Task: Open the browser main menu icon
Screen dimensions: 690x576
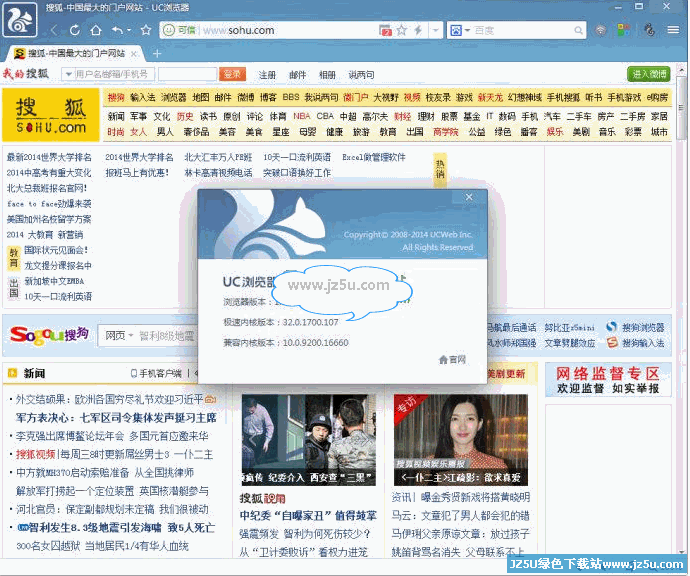Action: [673, 30]
